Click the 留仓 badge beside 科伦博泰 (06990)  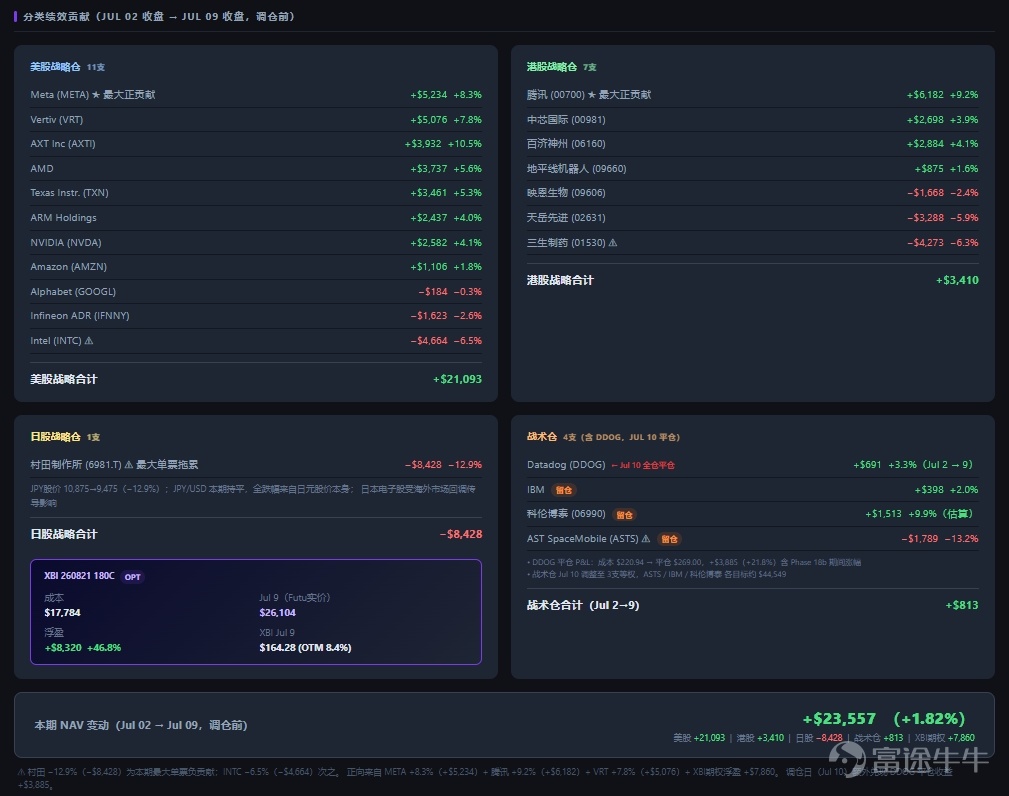pyautogui.click(x=624, y=514)
